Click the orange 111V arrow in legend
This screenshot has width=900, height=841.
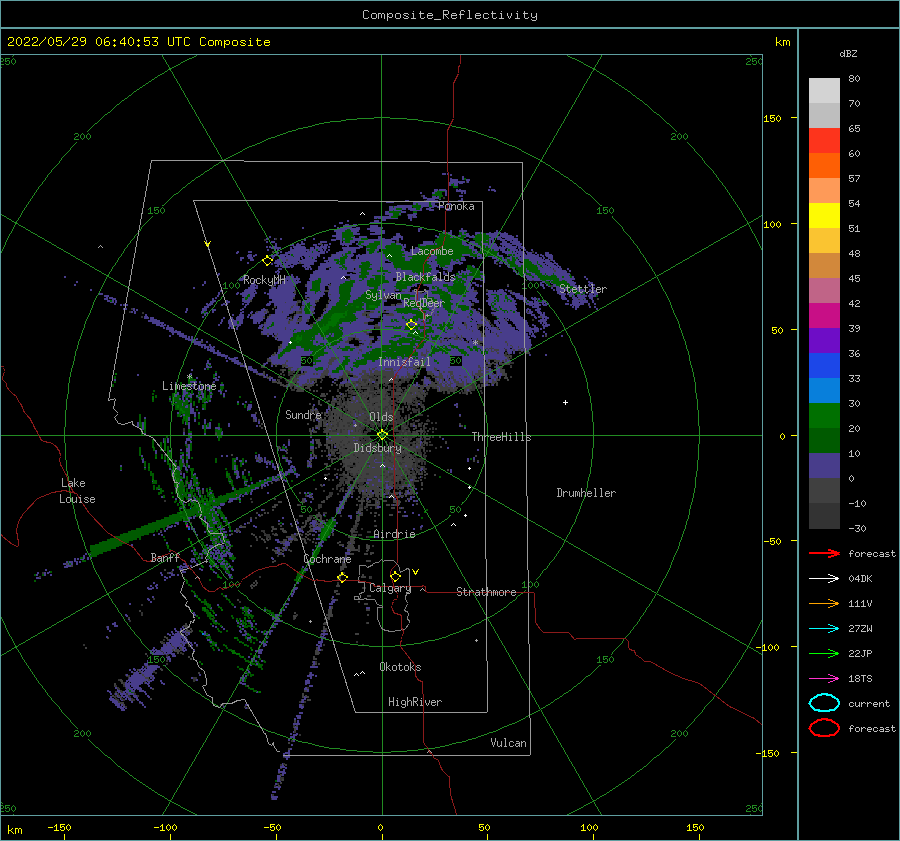[x=824, y=603]
